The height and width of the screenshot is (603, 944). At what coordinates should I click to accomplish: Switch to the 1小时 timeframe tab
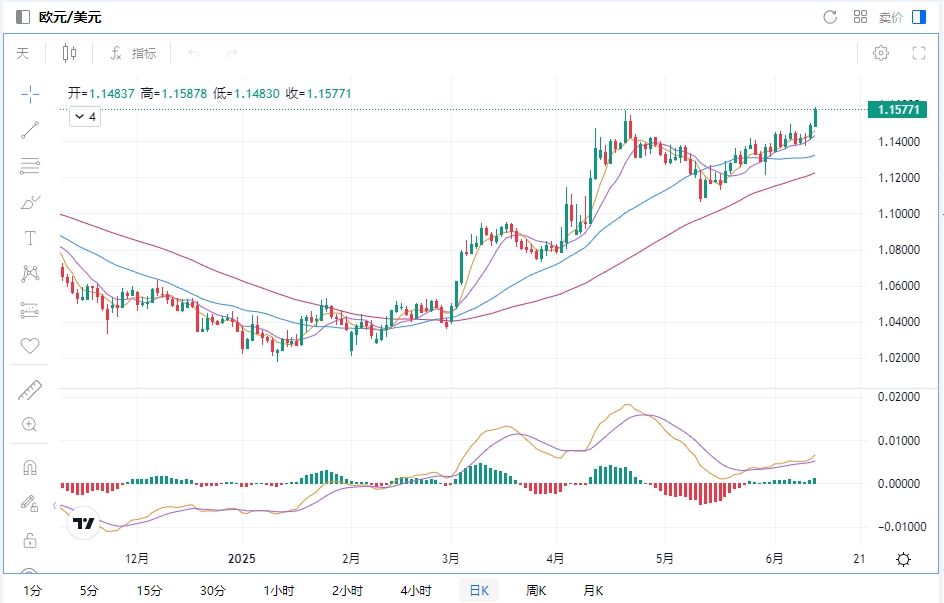pyautogui.click(x=279, y=590)
